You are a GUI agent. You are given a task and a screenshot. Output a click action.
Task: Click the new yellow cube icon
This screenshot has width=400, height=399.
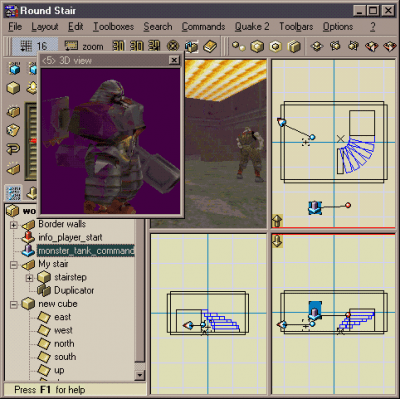(x=13, y=88)
